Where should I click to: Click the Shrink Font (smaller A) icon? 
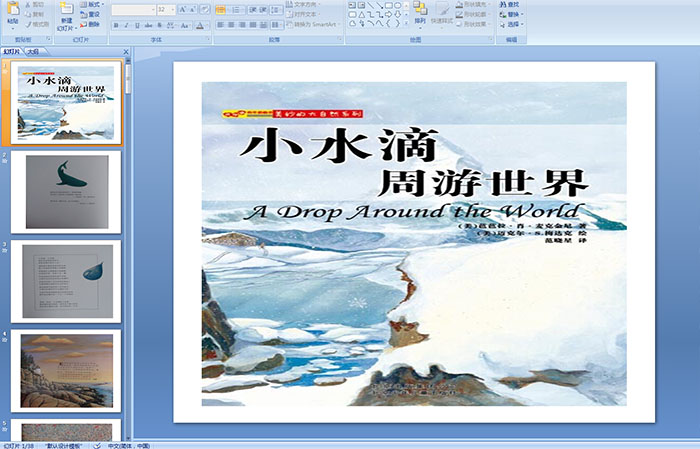(193, 9)
